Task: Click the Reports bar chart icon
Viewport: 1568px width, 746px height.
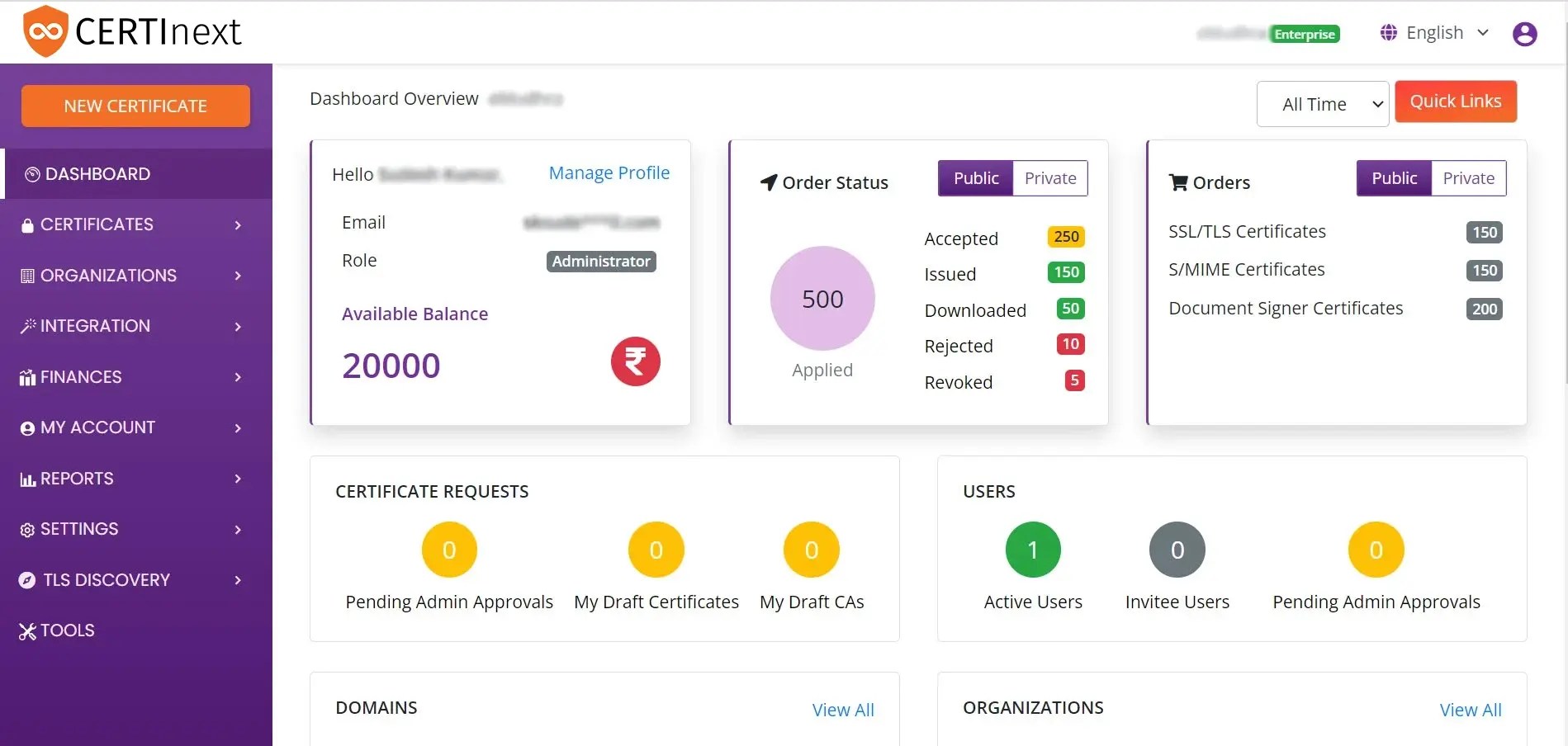Action: coord(28,479)
